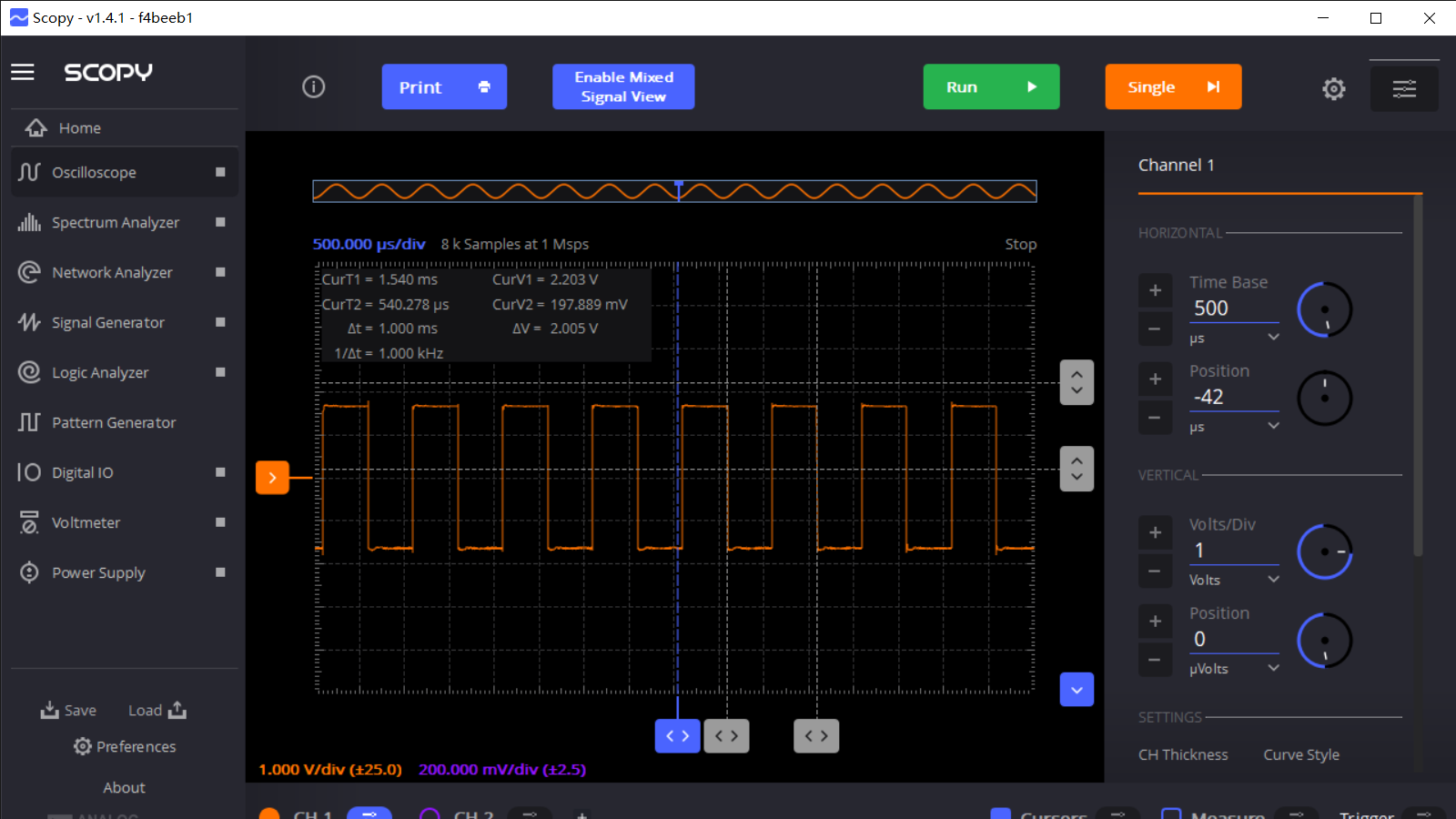Toggle the Signal Generator run square
Viewport: 1456px width, 819px height.
pyautogui.click(x=220, y=322)
